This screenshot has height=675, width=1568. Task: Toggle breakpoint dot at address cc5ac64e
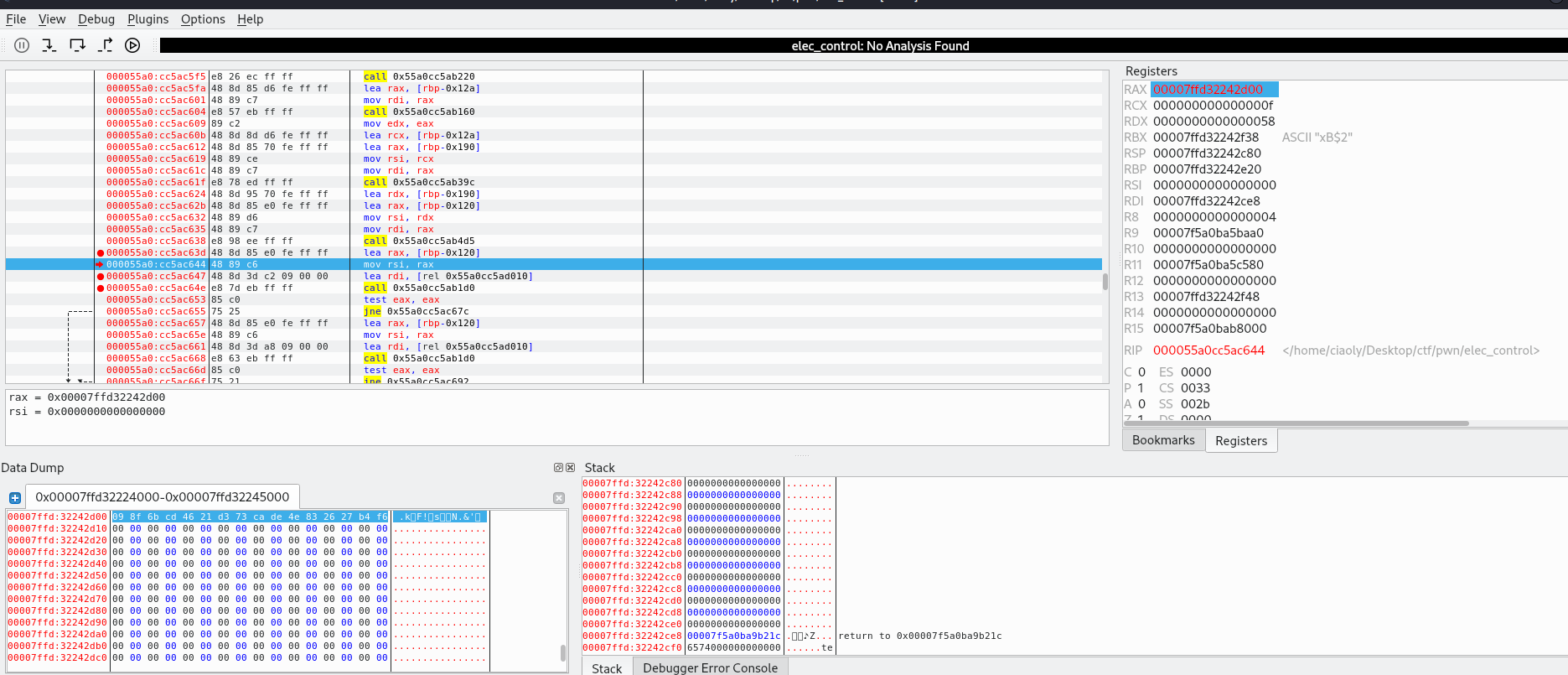pyautogui.click(x=101, y=288)
